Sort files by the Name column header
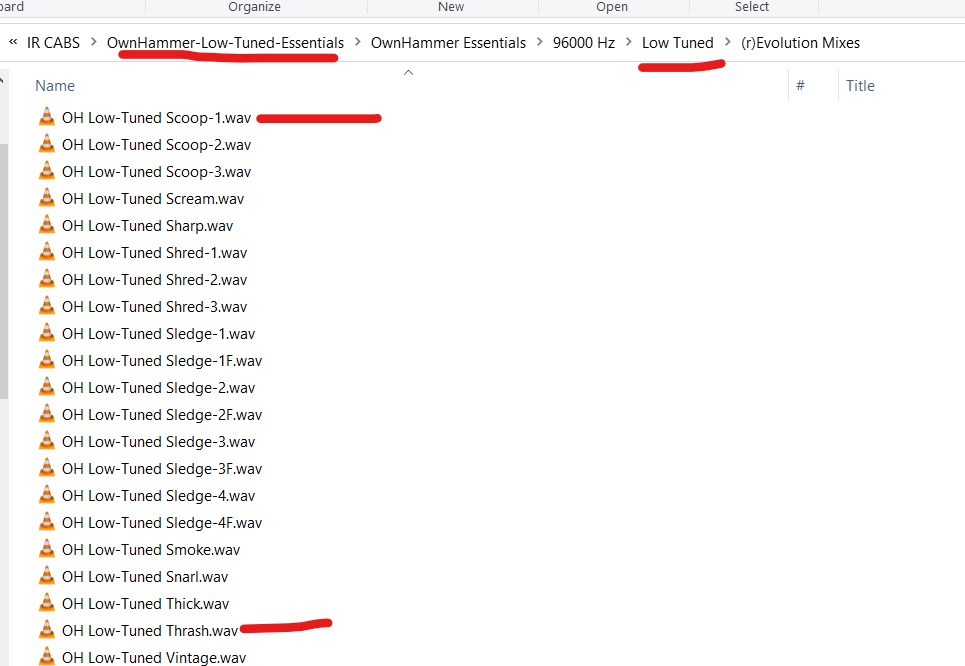 pos(55,86)
